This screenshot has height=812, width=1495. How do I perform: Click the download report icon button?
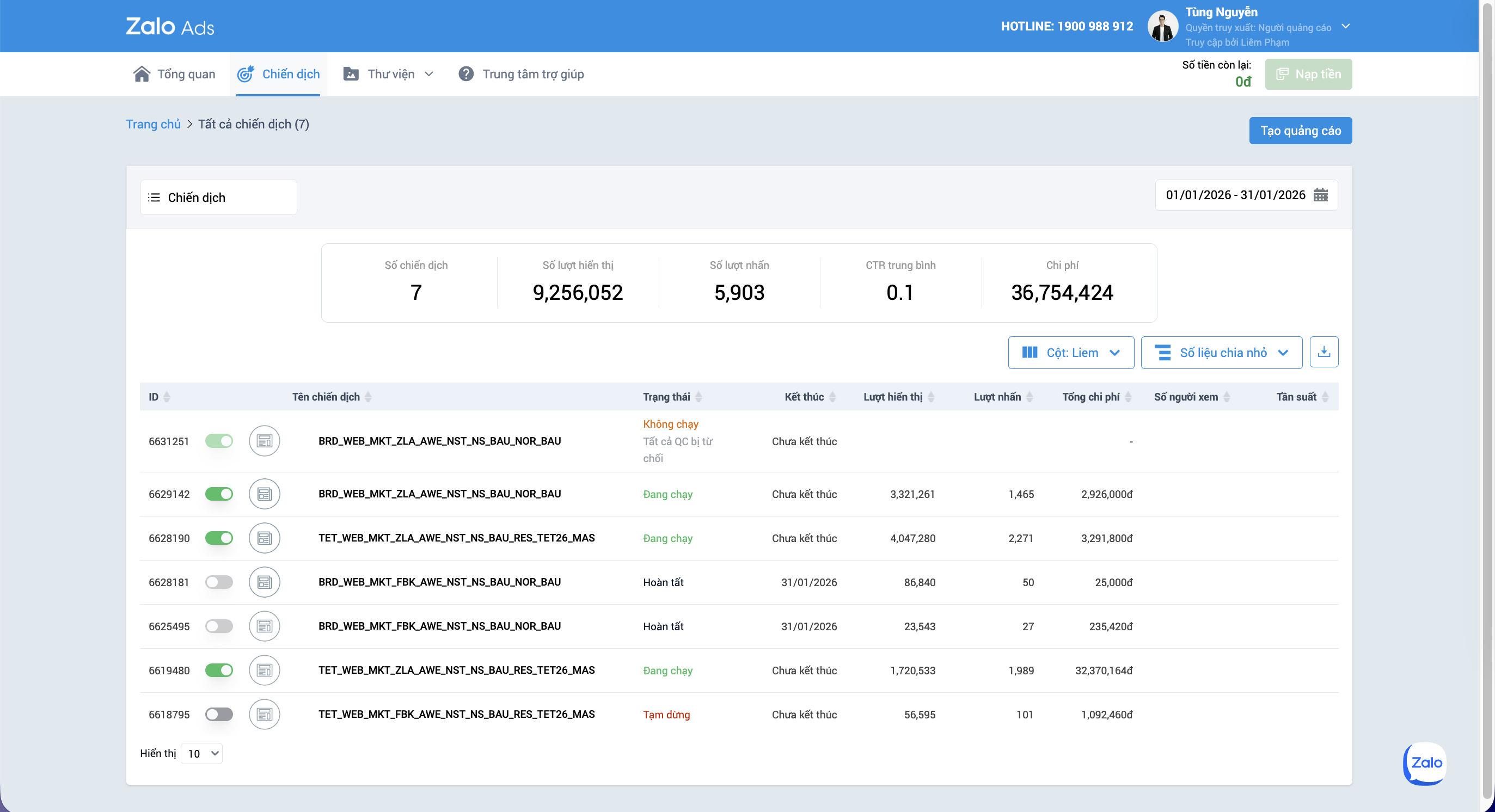pos(1324,352)
